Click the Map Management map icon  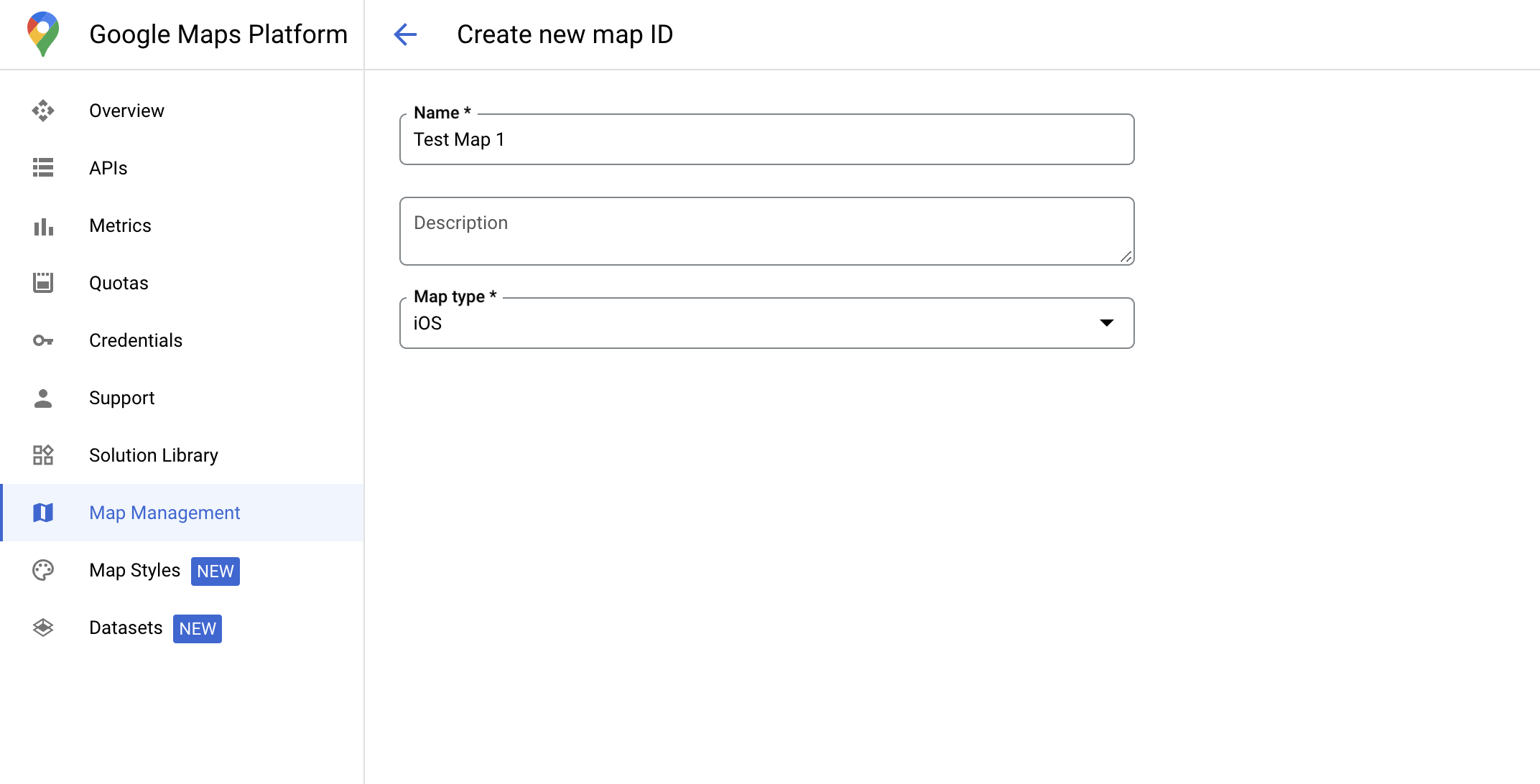44,513
